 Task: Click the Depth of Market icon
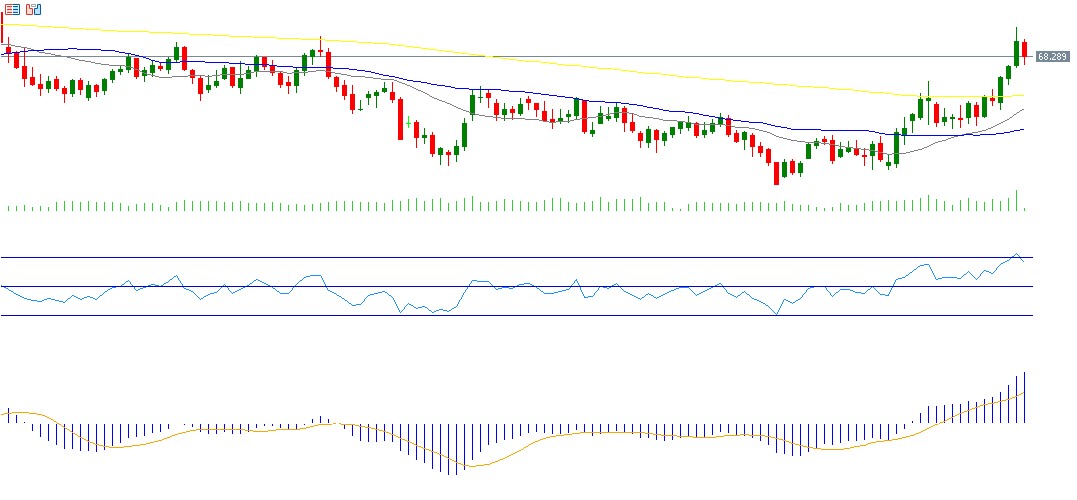point(33,9)
